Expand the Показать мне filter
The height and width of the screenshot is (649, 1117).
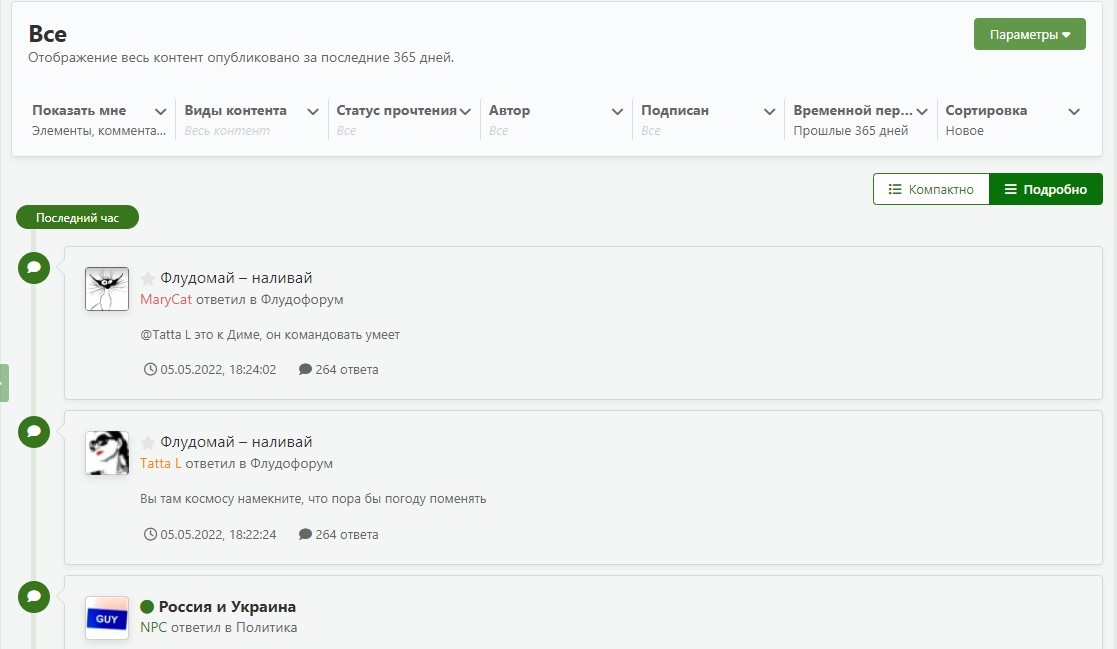click(99, 120)
